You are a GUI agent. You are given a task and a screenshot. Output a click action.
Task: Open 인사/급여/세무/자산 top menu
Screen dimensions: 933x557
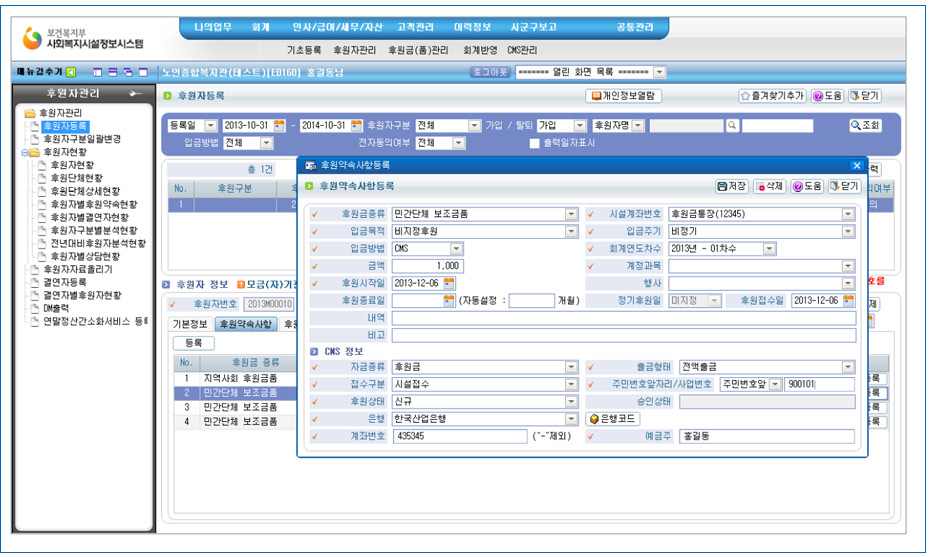coord(337,27)
